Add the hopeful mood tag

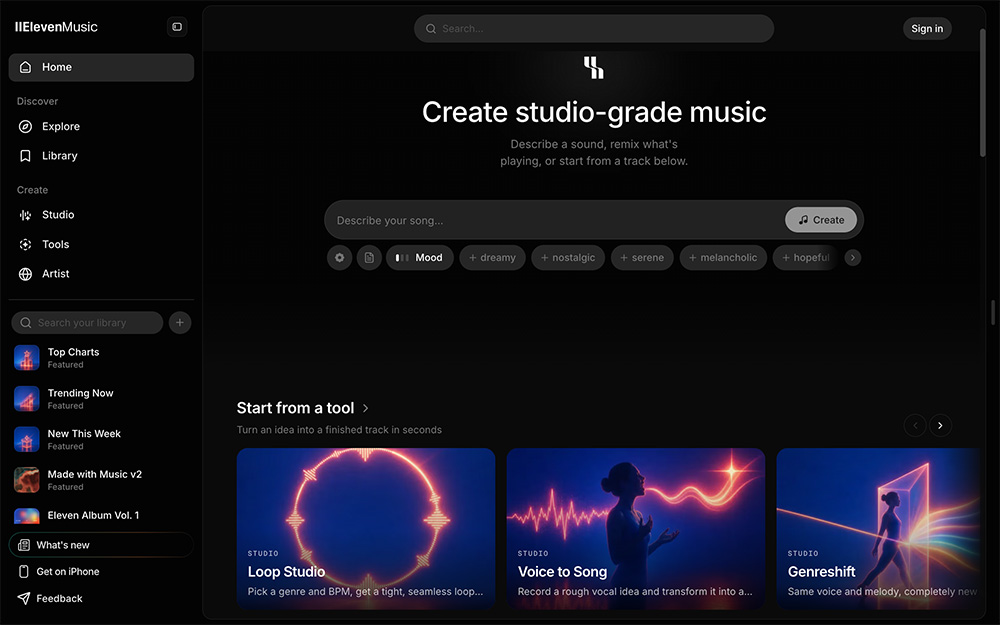pyautogui.click(x=806, y=258)
